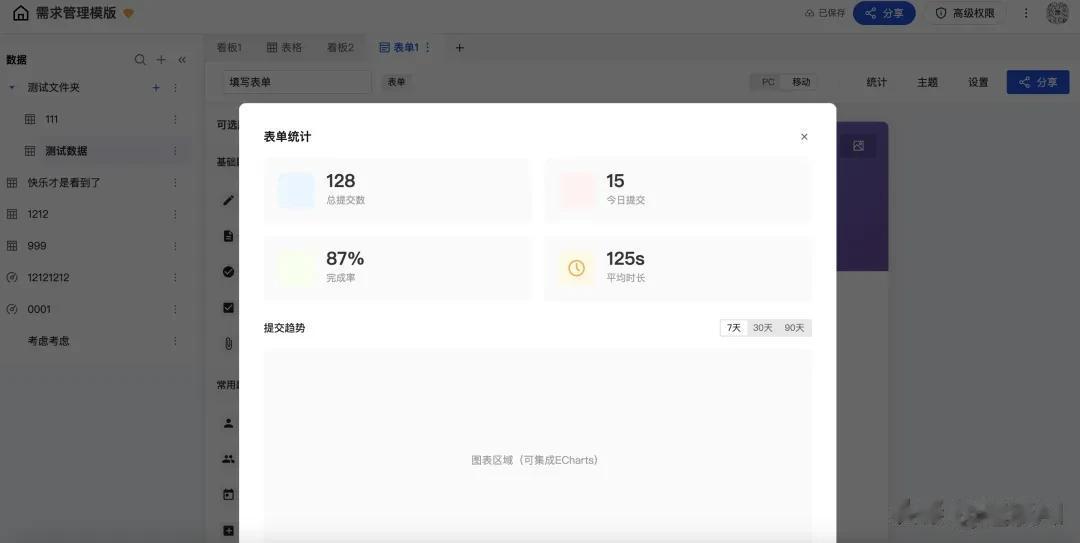Search in the 数据 sidebar
1080x543 pixels.
(140, 60)
